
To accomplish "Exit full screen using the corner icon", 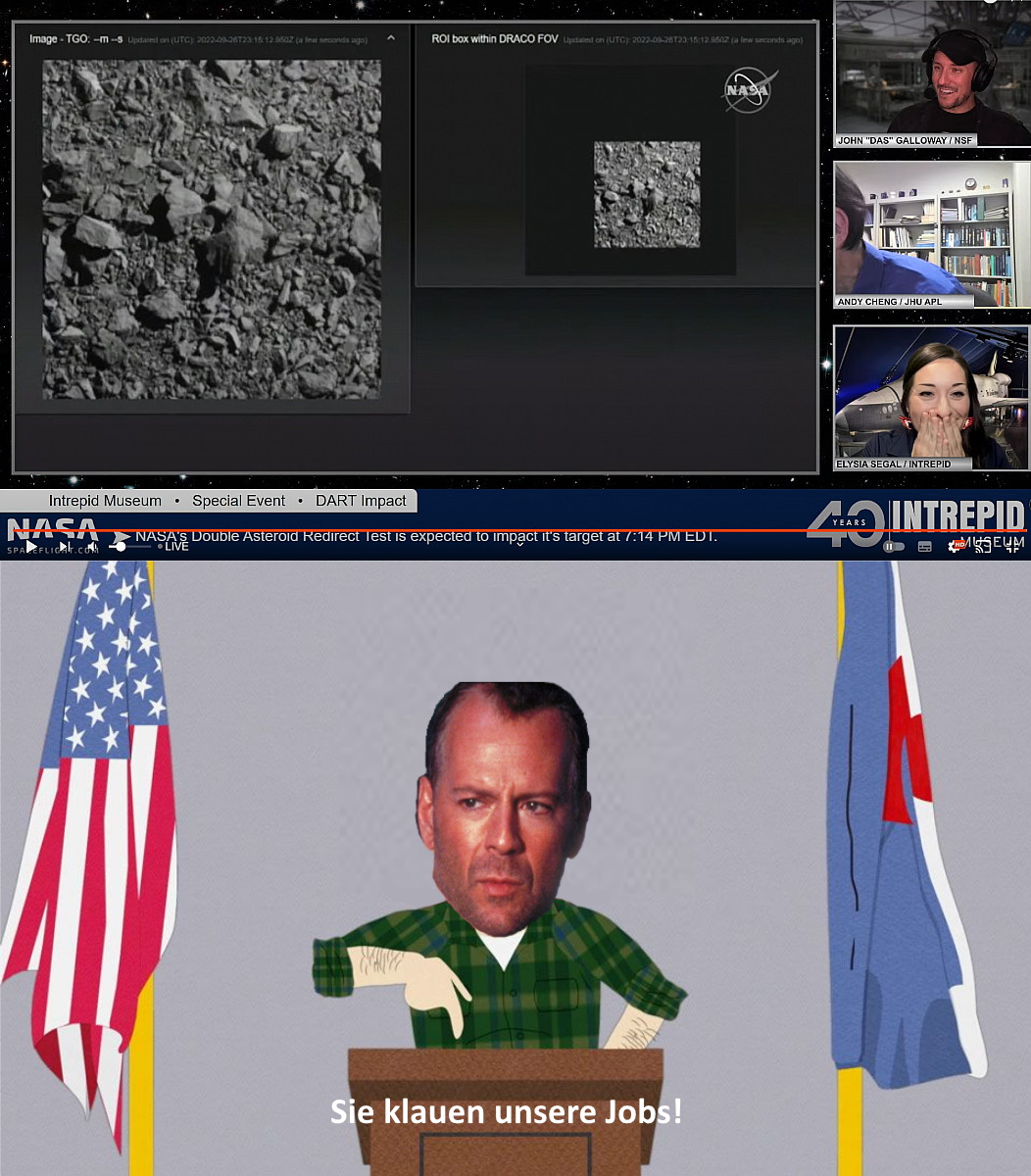I will pos(1013,546).
